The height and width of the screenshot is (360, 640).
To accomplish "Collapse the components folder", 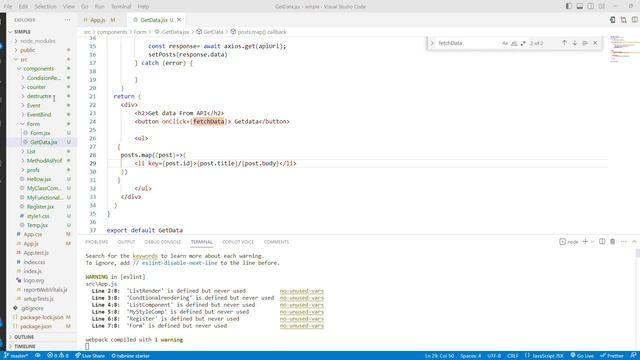I will [x=42, y=69].
